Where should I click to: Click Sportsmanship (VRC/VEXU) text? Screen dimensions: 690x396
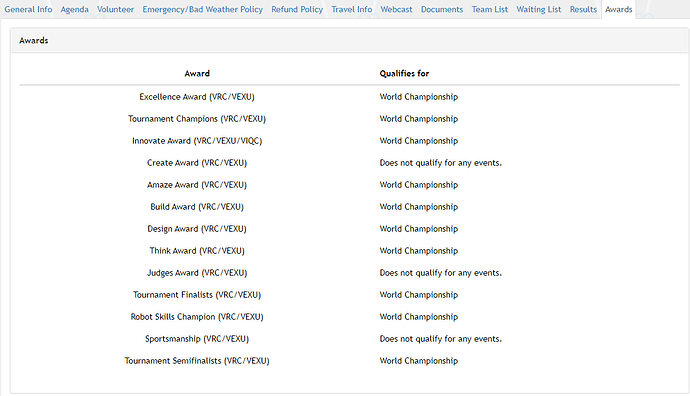pos(197,339)
